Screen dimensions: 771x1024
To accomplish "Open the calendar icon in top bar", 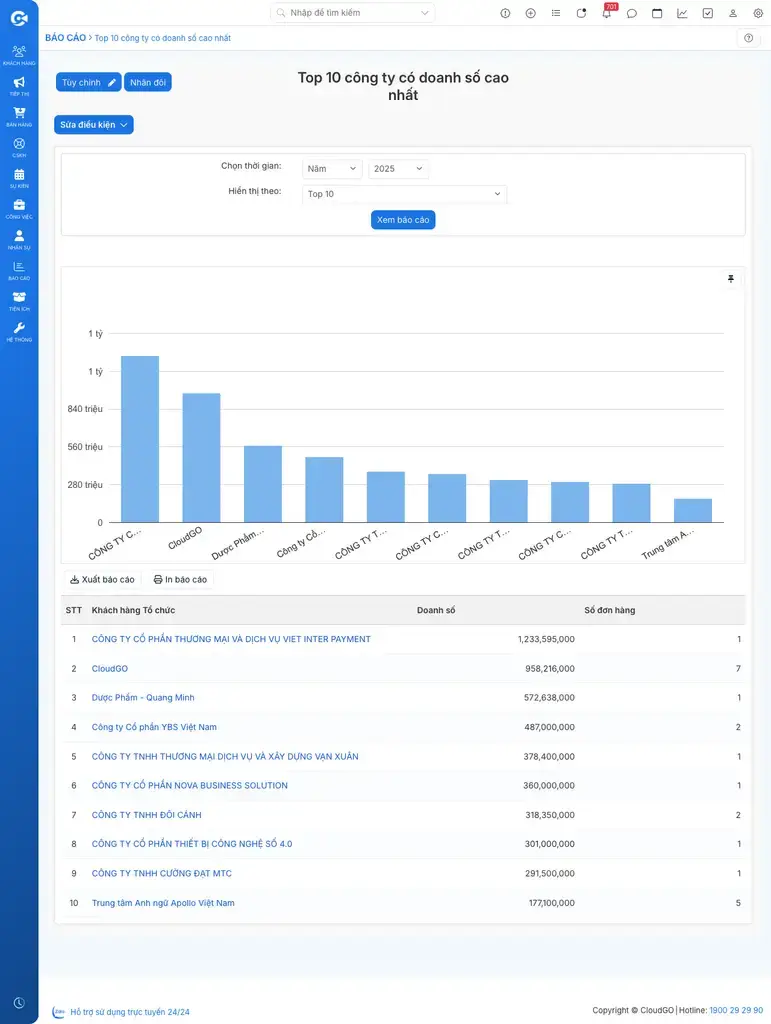I will (657, 13).
